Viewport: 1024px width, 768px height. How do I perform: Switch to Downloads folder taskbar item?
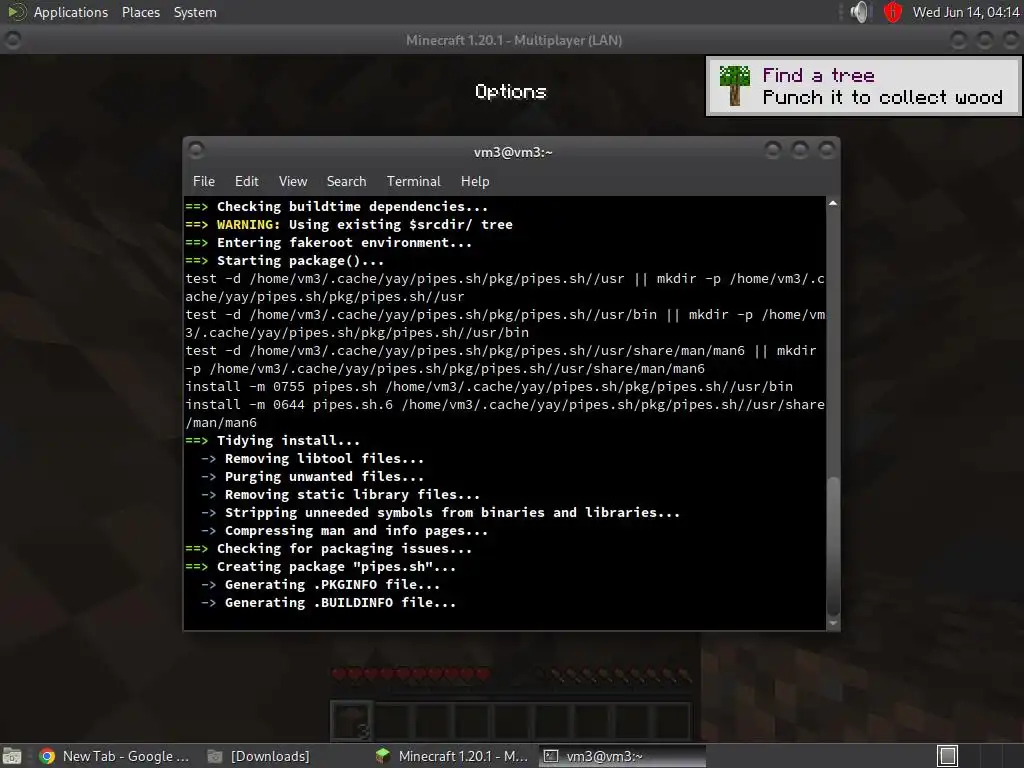pos(259,756)
